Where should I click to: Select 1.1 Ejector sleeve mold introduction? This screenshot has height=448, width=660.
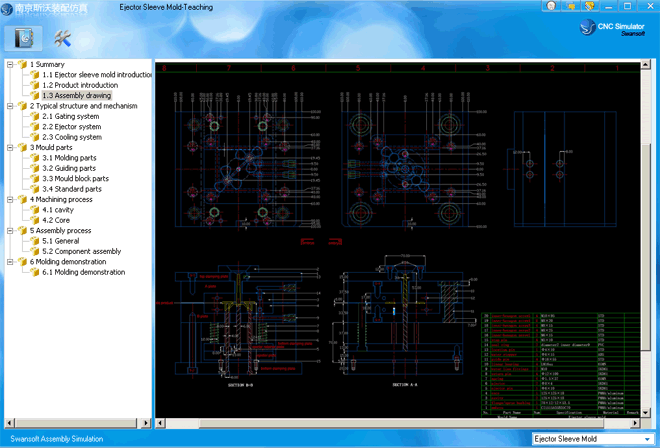point(98,75)
